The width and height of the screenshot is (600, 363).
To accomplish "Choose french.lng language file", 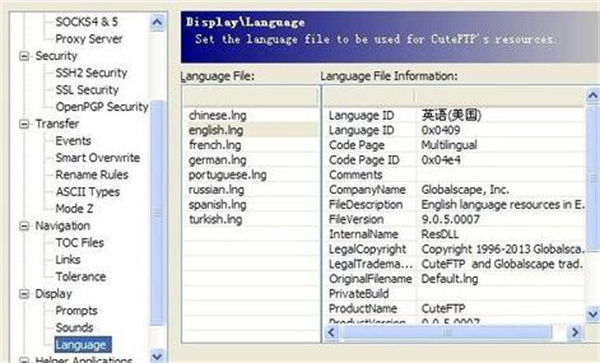I will coord(215,145).
